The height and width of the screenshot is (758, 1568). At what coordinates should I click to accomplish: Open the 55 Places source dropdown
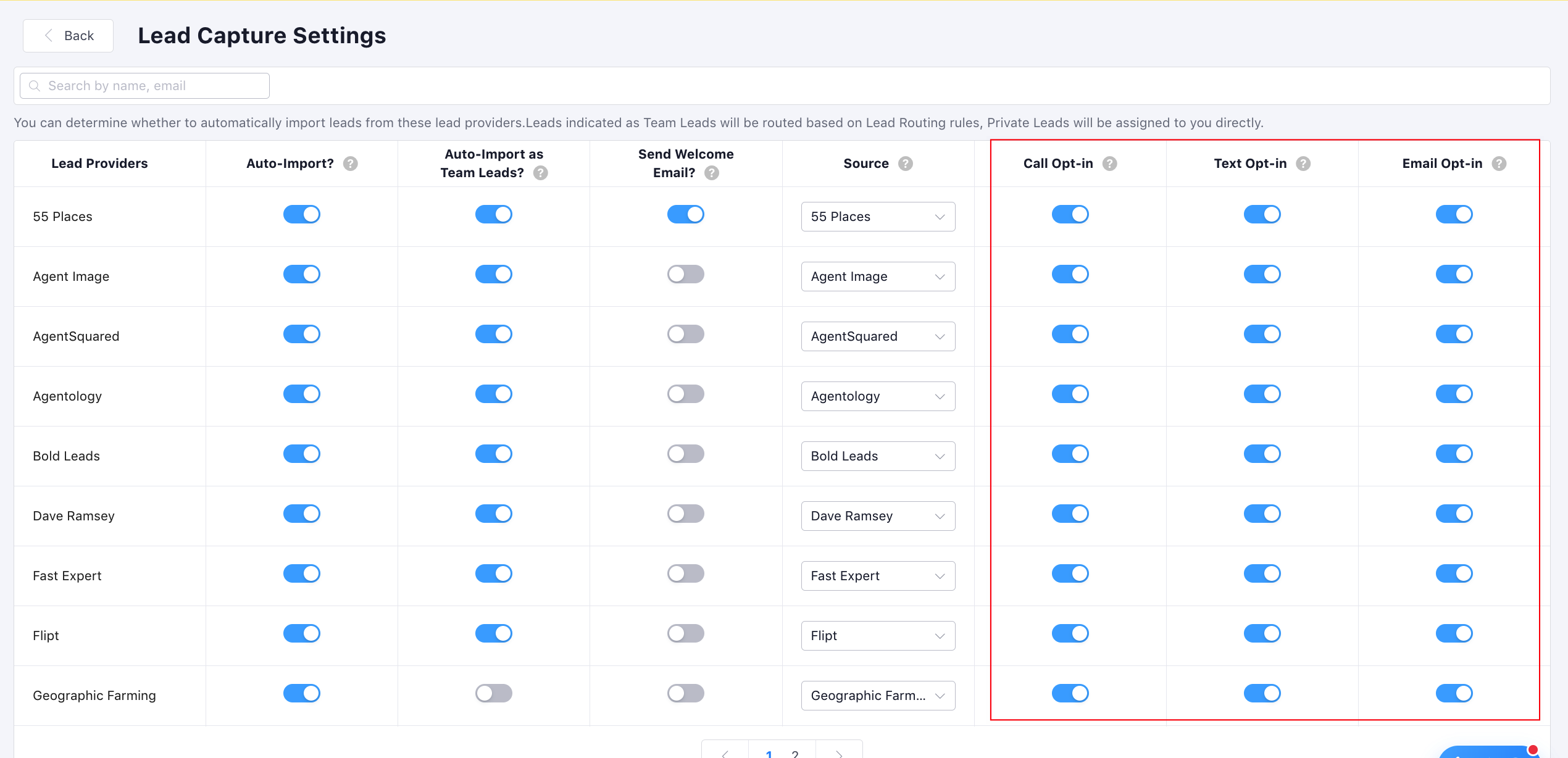[x=878, y=217]
